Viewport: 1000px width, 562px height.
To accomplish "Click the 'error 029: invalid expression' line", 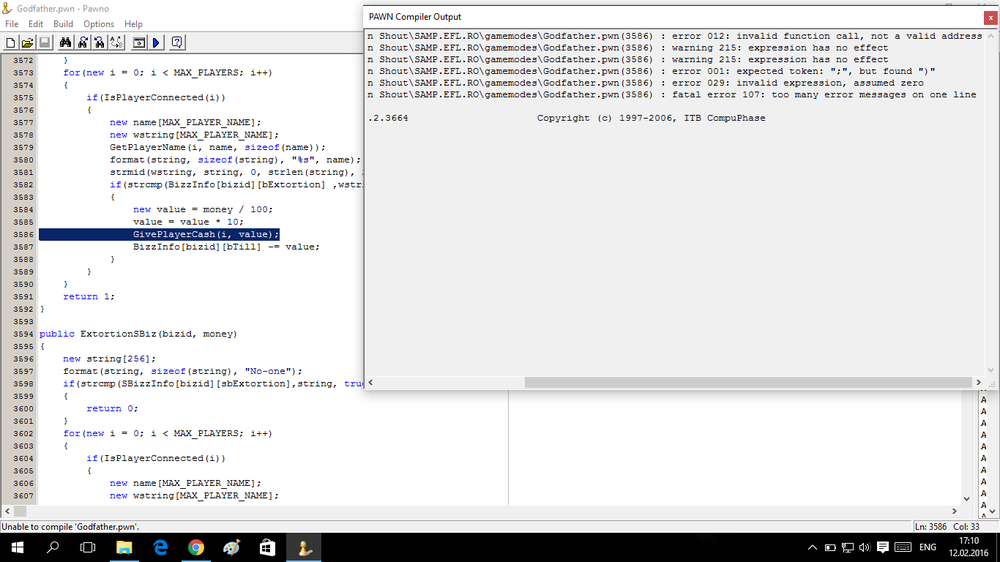I will point(645,83).
